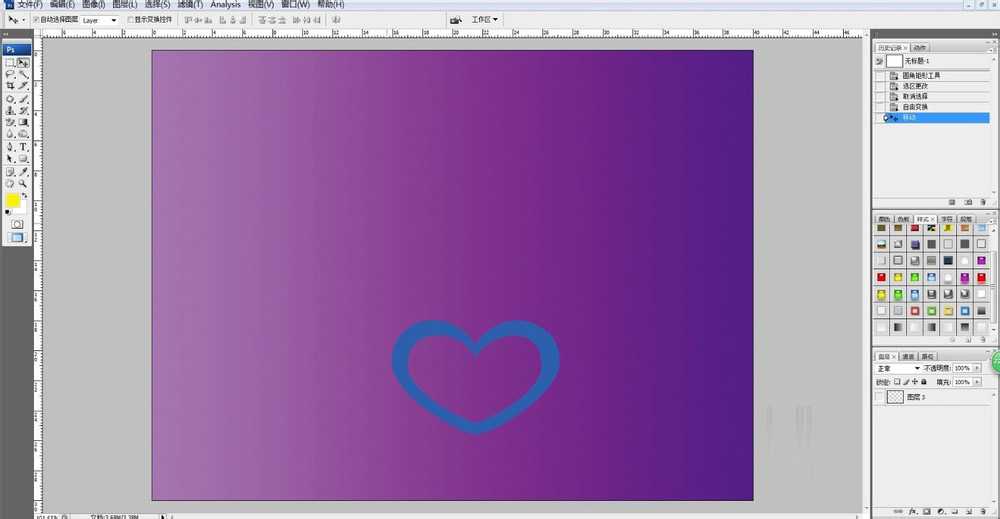Open the 选择(S) menu
The height and width of the screenshot is (519, 1000).
coord(157,4)
